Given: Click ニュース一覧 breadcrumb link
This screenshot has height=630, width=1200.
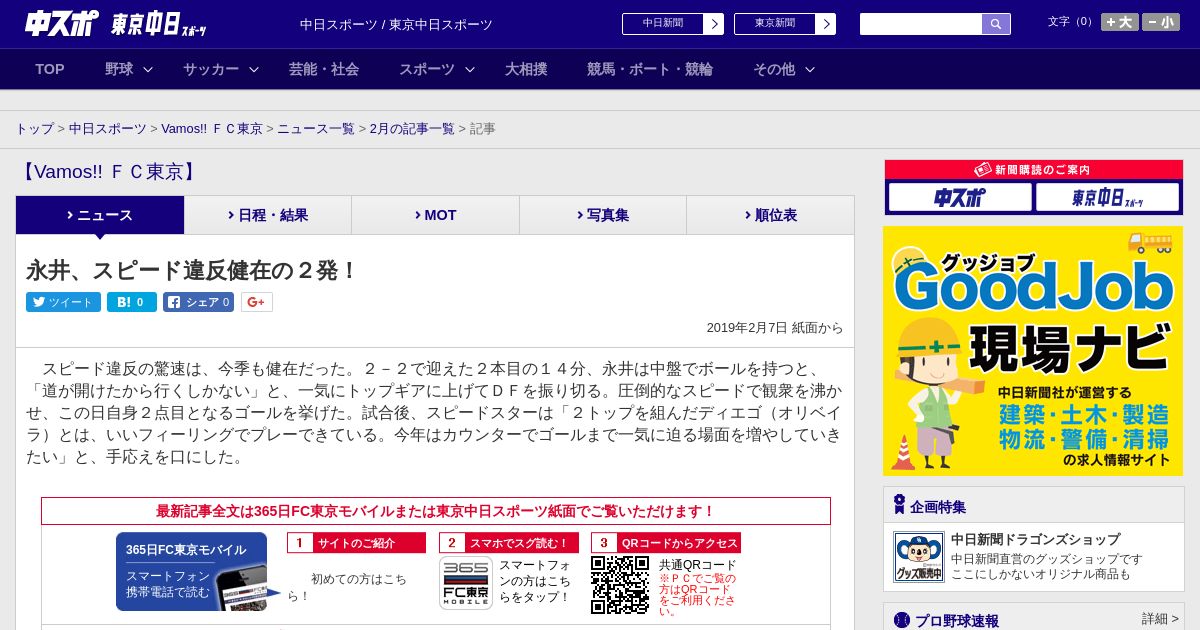Looking at the screenshot, I should (x=316, y=129).
